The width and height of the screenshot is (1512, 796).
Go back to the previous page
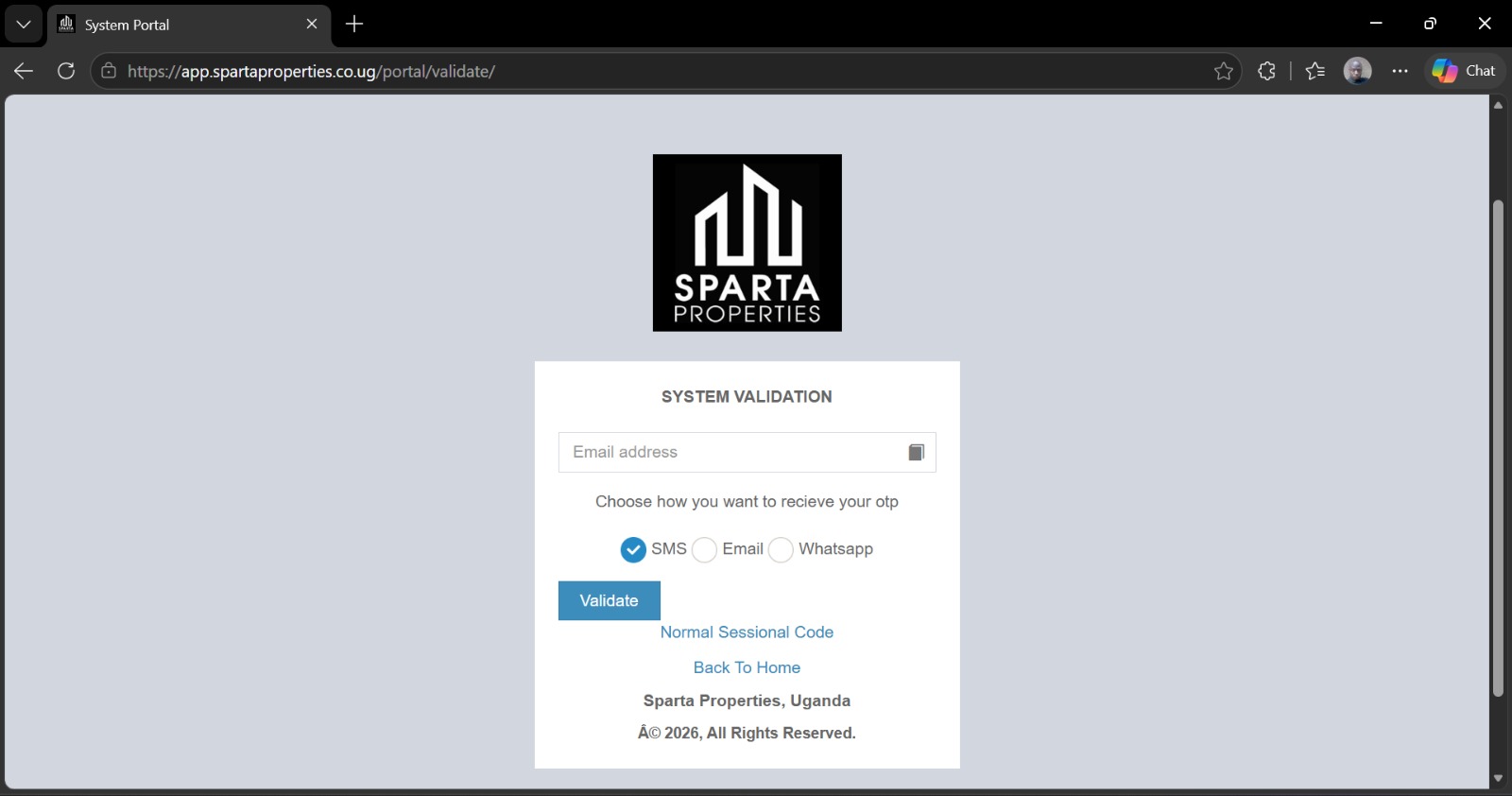[x=24, y=71]
